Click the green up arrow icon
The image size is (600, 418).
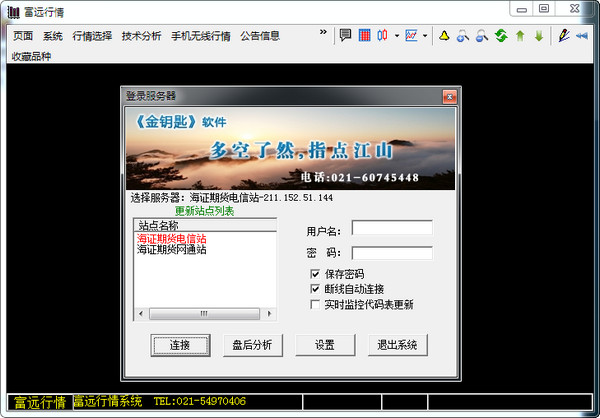click(520, 36)
